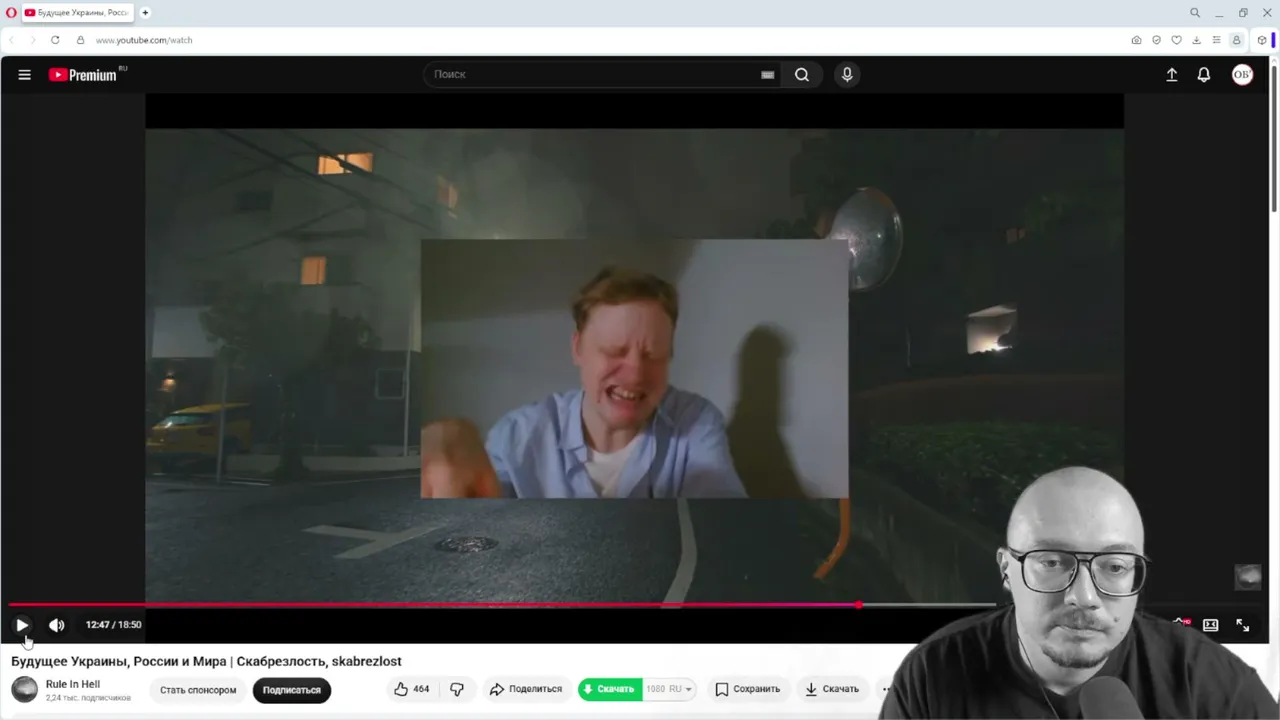The width and height of the screenshot is (1280, 720).
Task: Click the green Скачать download button
Action: (x=609, y=689)
